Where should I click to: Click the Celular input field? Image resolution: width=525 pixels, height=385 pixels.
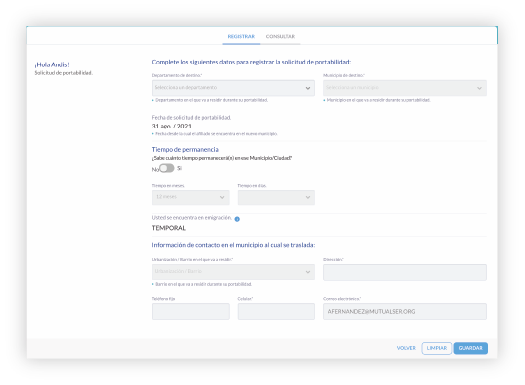pyautogui.click(x=276, y=311)
